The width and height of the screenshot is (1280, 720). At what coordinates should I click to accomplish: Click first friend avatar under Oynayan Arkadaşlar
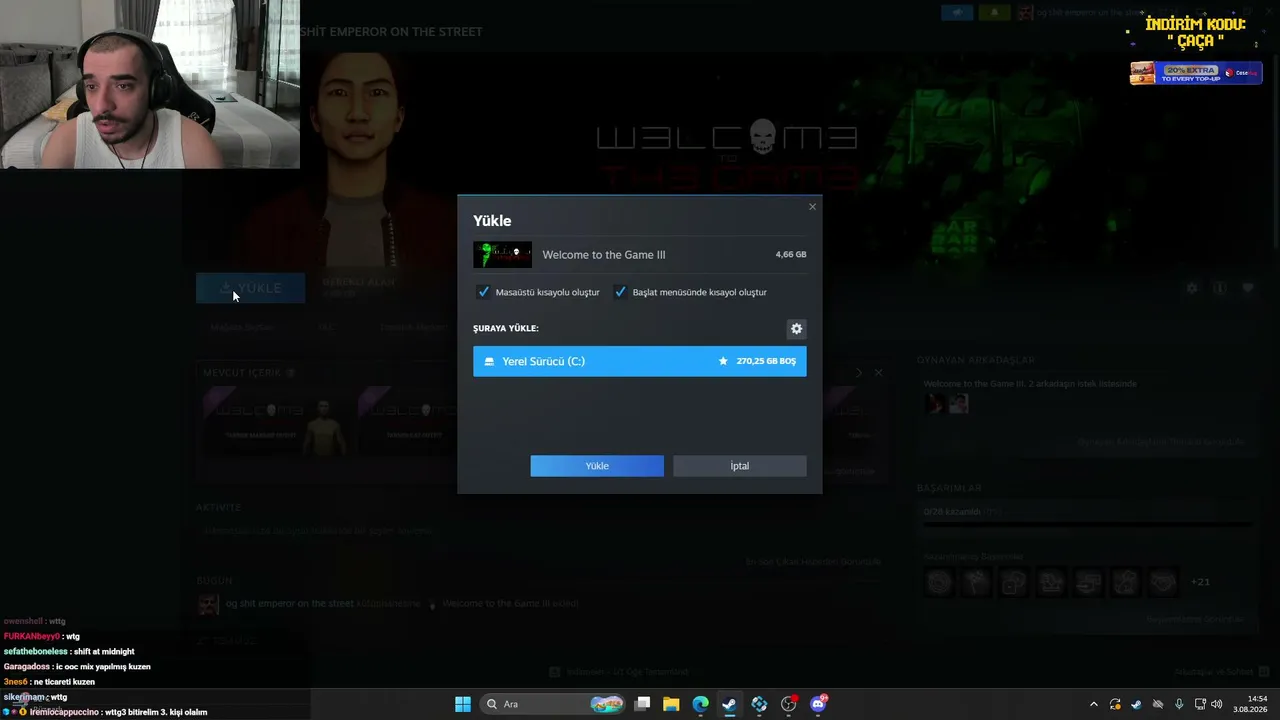coord(934,403)
